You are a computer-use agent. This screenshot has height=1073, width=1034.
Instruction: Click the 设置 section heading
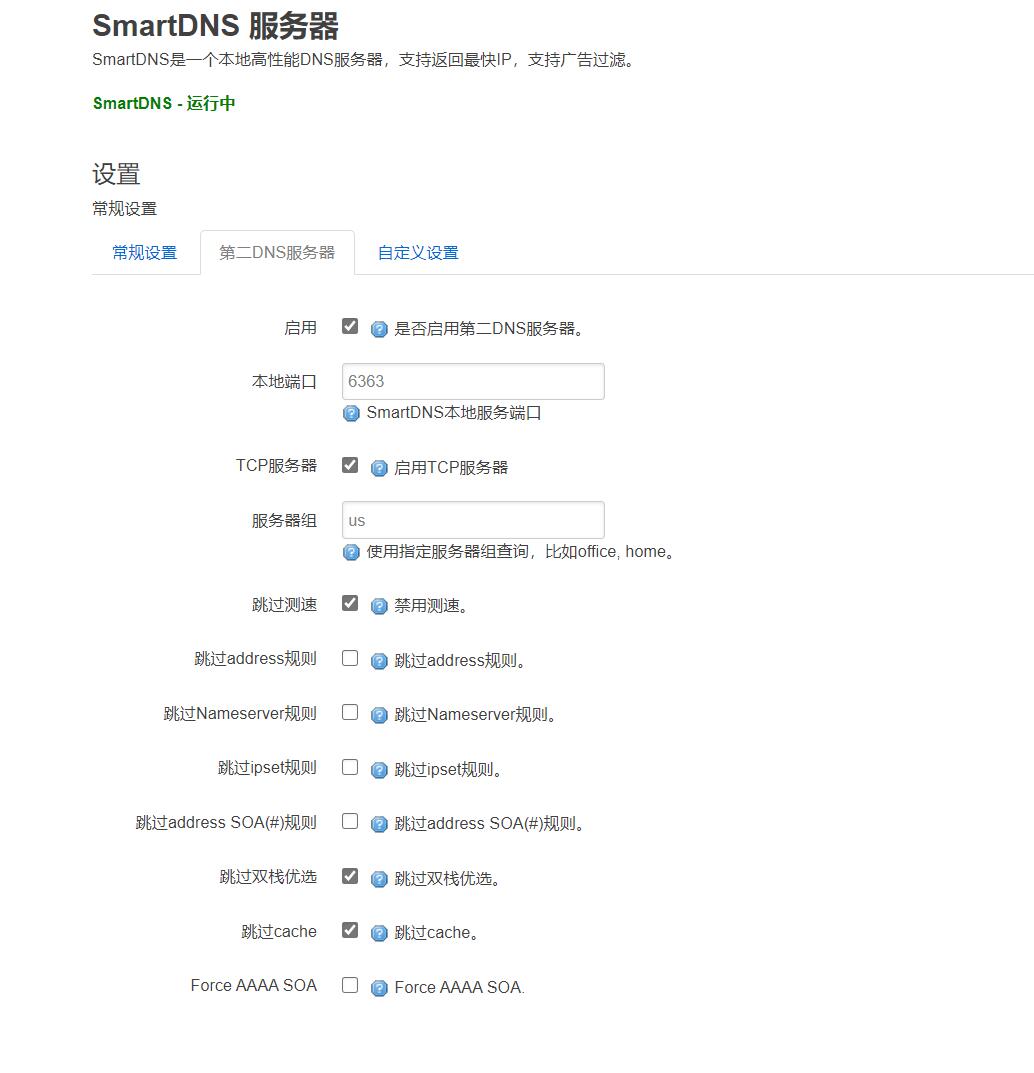[116, 174]
